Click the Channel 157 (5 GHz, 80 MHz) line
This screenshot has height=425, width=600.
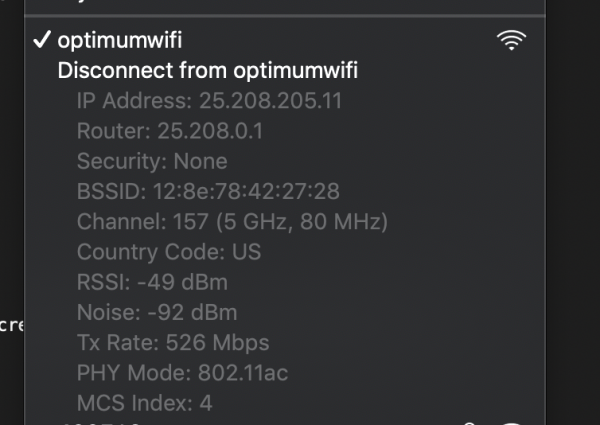point(232,221)
